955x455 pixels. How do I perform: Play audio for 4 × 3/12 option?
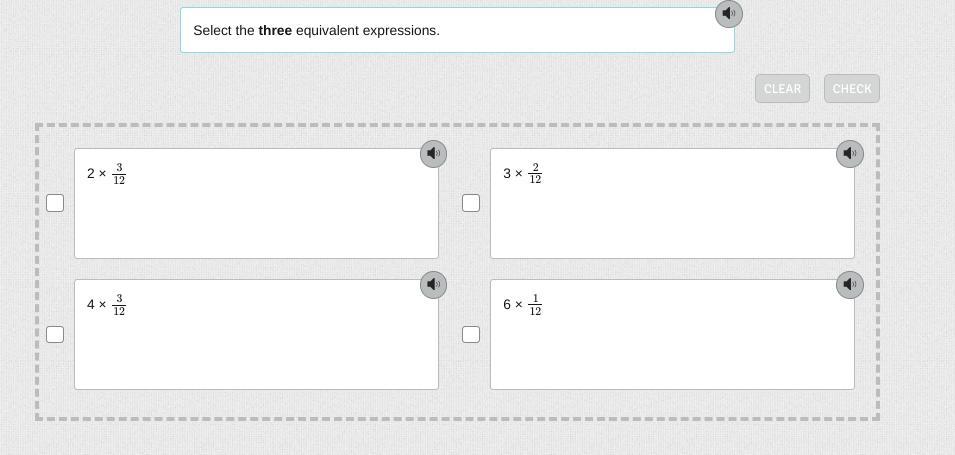433,285
